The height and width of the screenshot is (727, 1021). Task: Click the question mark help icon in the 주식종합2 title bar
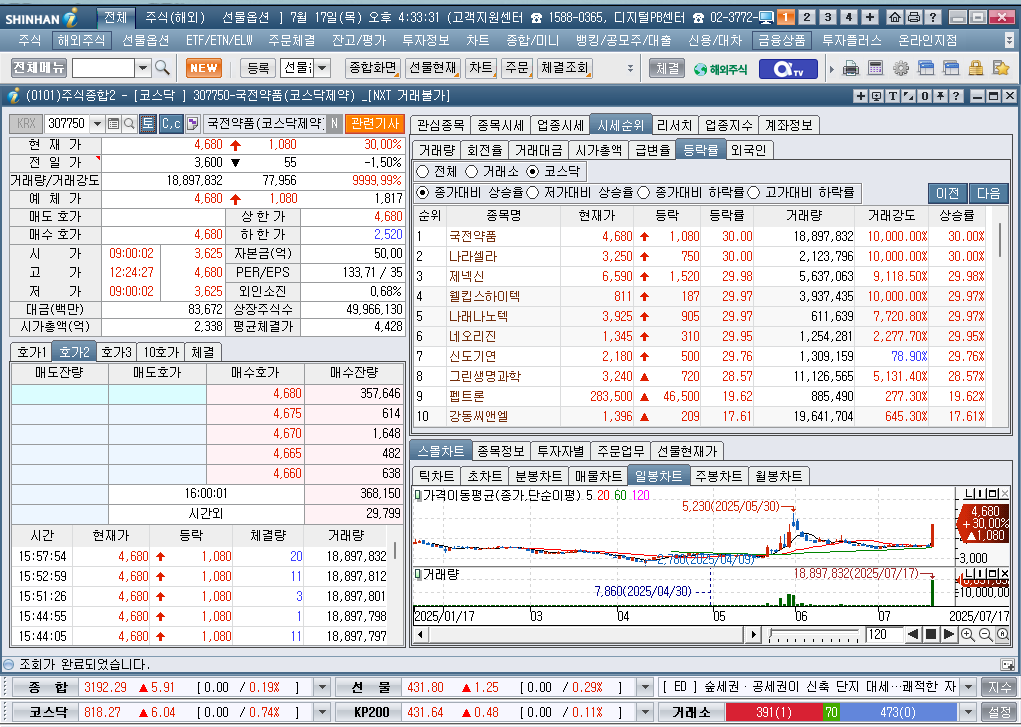956,96
